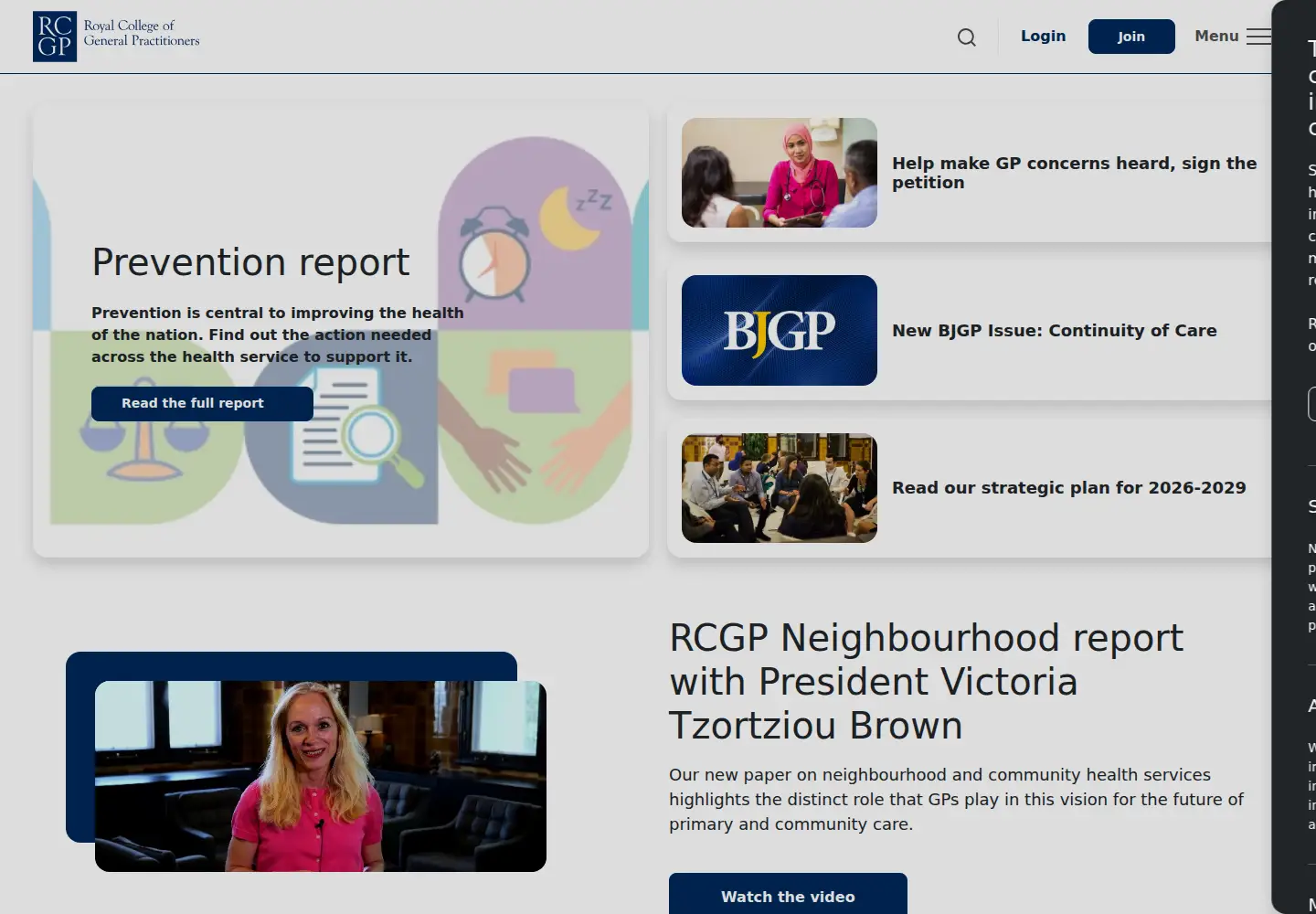This screenshot has height=914, width=1316.
Task: Open the Menu label
Action: 1216,37
